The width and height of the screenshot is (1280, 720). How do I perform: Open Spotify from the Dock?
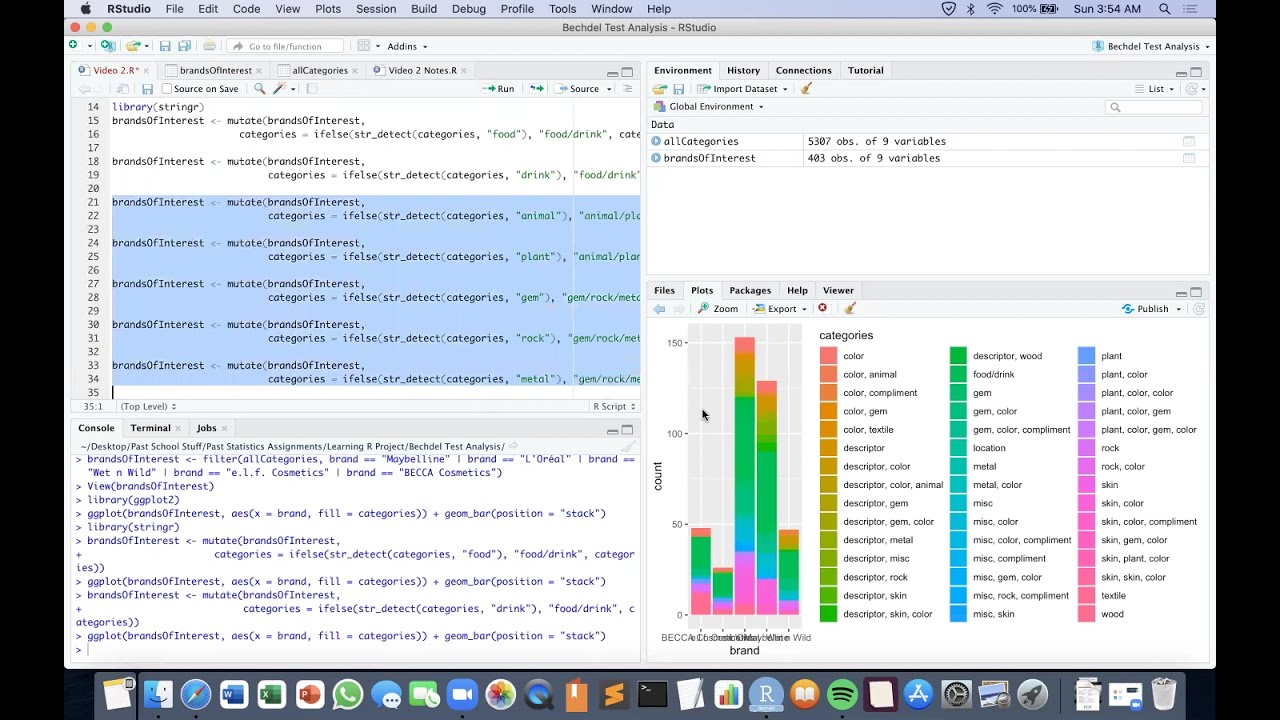point(842,694)
